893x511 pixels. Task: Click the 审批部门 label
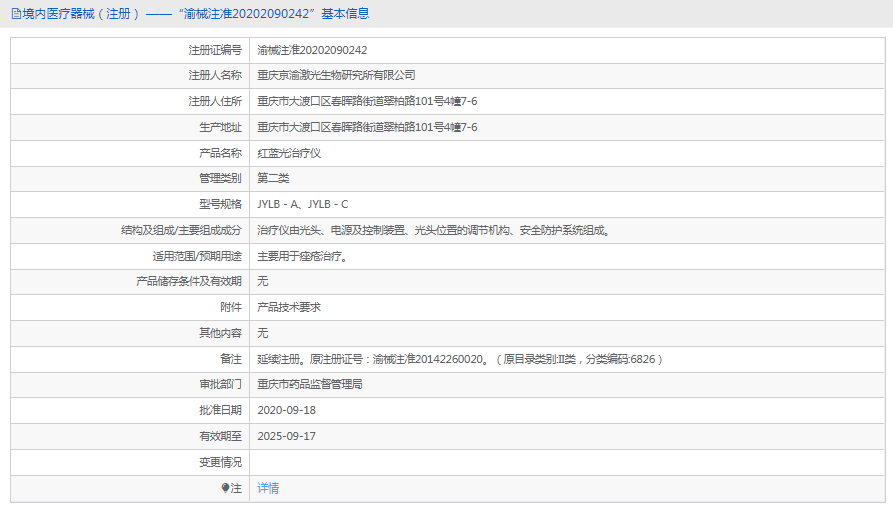220,385
